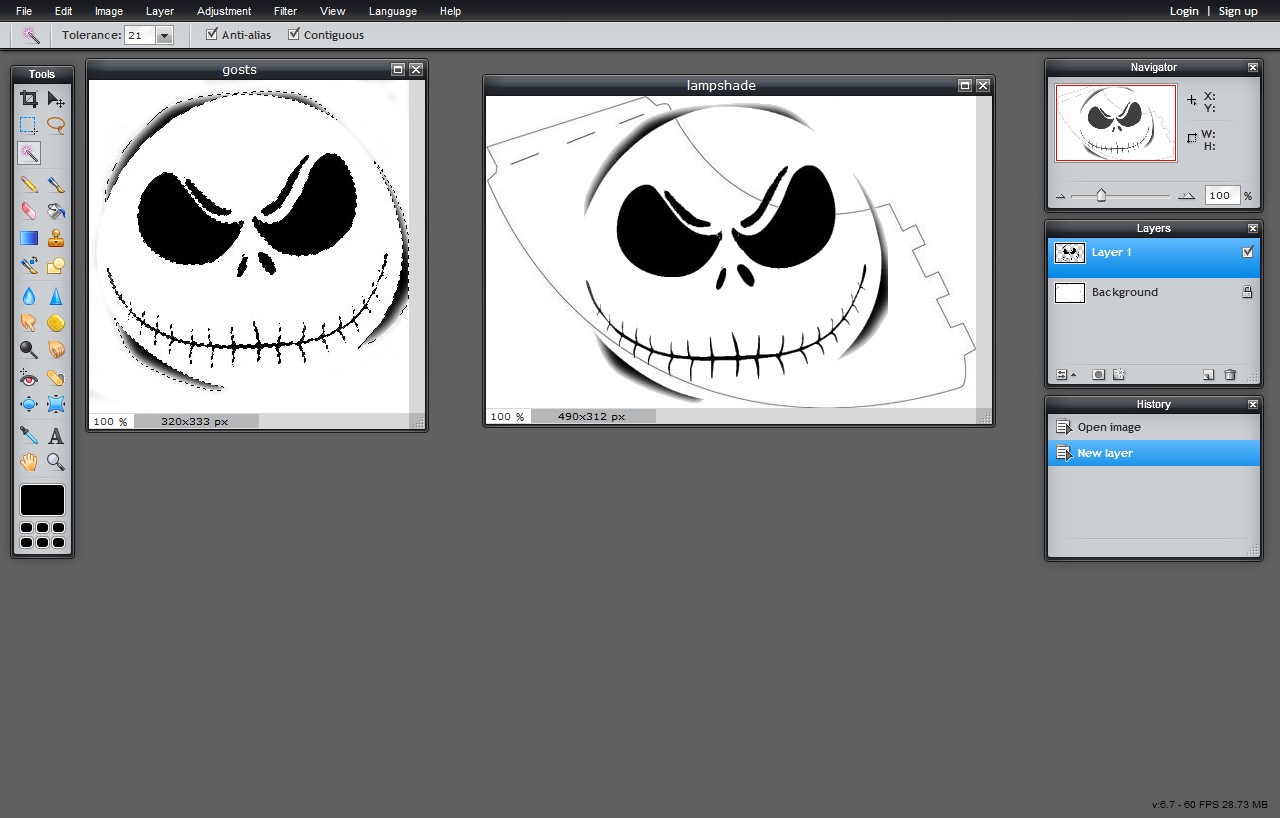
Task: Click the foreground color swatch in Tools
Action: [42, 500]
